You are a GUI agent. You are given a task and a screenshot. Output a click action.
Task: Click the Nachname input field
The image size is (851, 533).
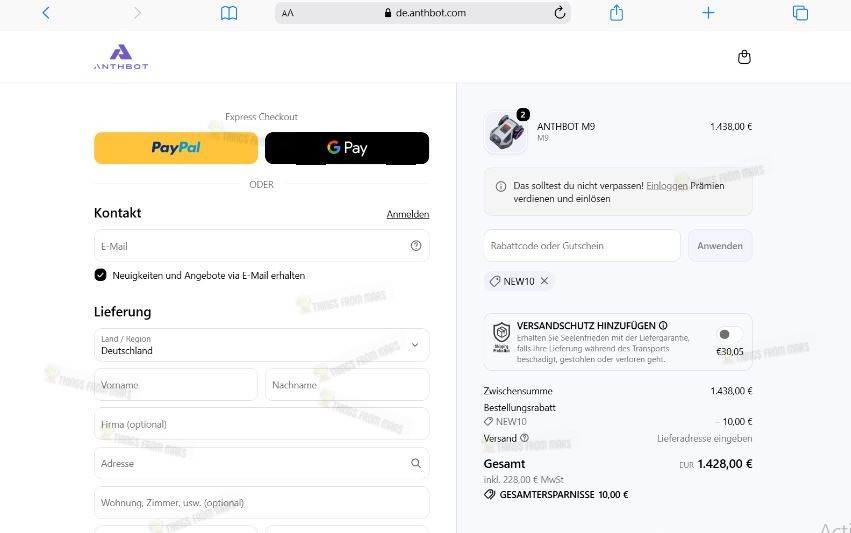click(347, 385)
